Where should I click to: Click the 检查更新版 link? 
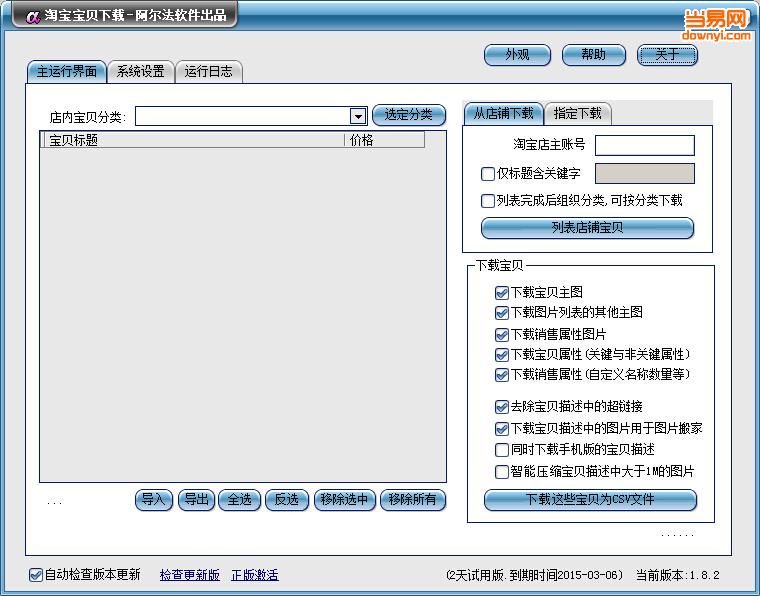click(x=189, y=575)
